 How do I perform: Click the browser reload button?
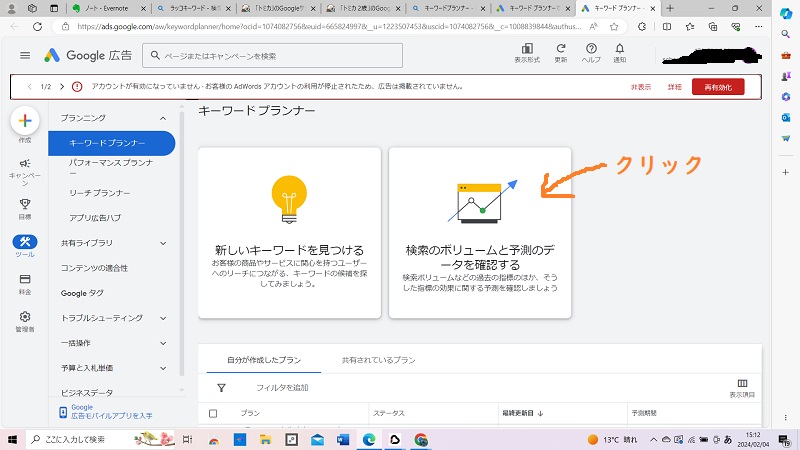(37, 27)
